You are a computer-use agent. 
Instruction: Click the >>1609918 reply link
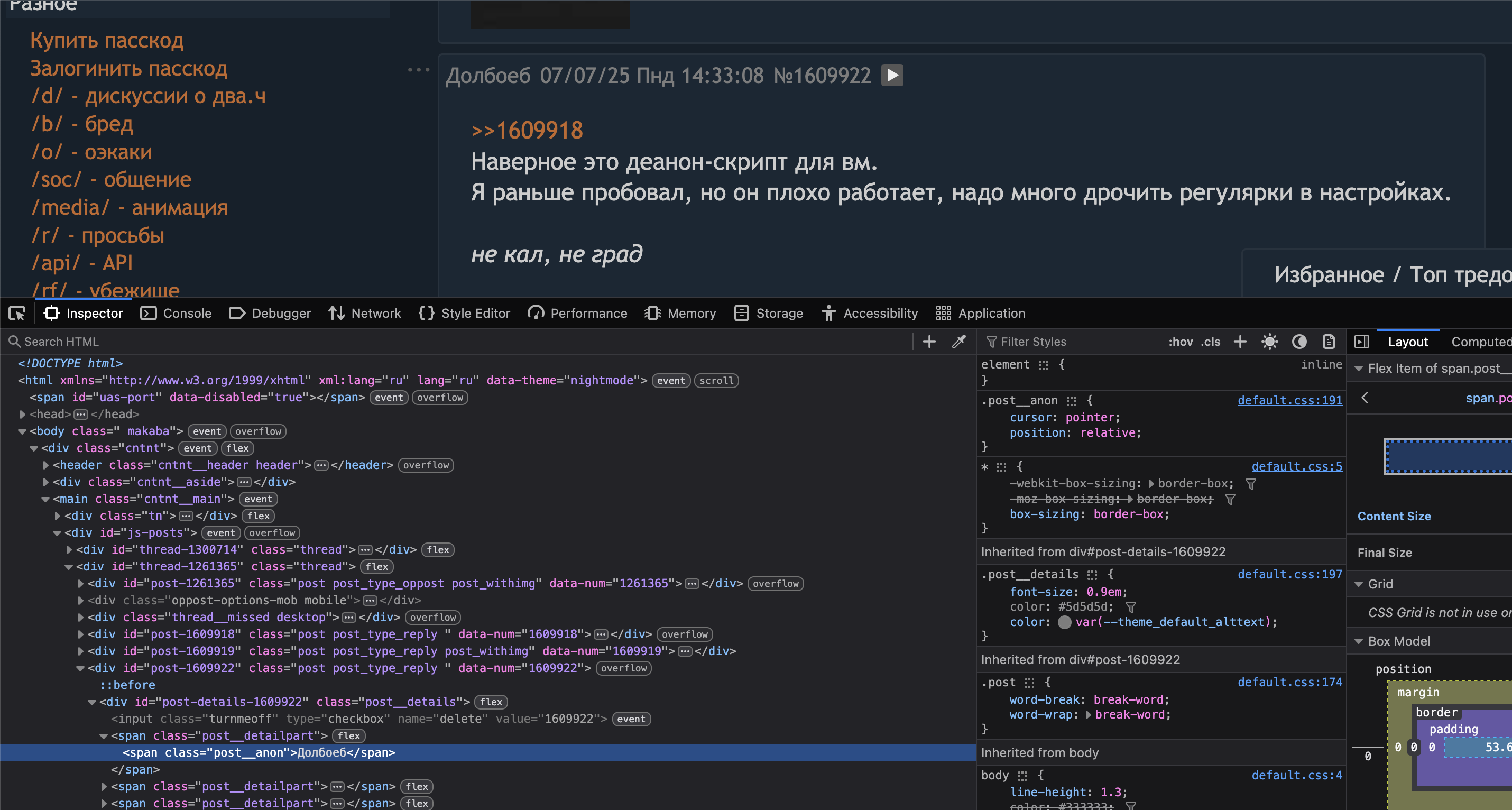click(x=527, y=130)
